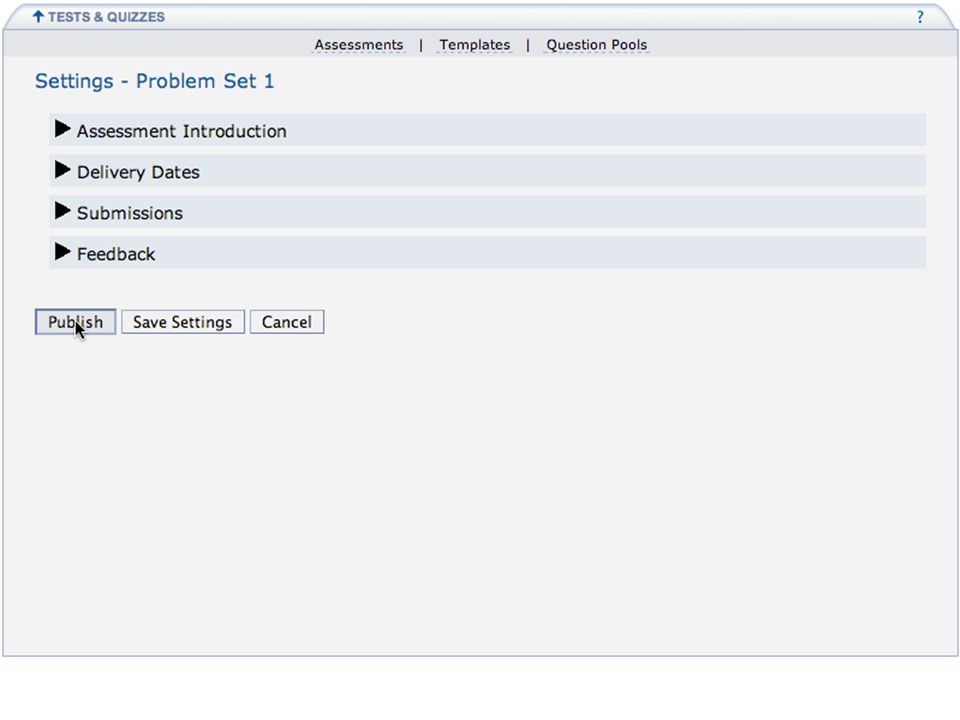
Task: Expand the Feedback section triangle
Action: tap(62, 252)
